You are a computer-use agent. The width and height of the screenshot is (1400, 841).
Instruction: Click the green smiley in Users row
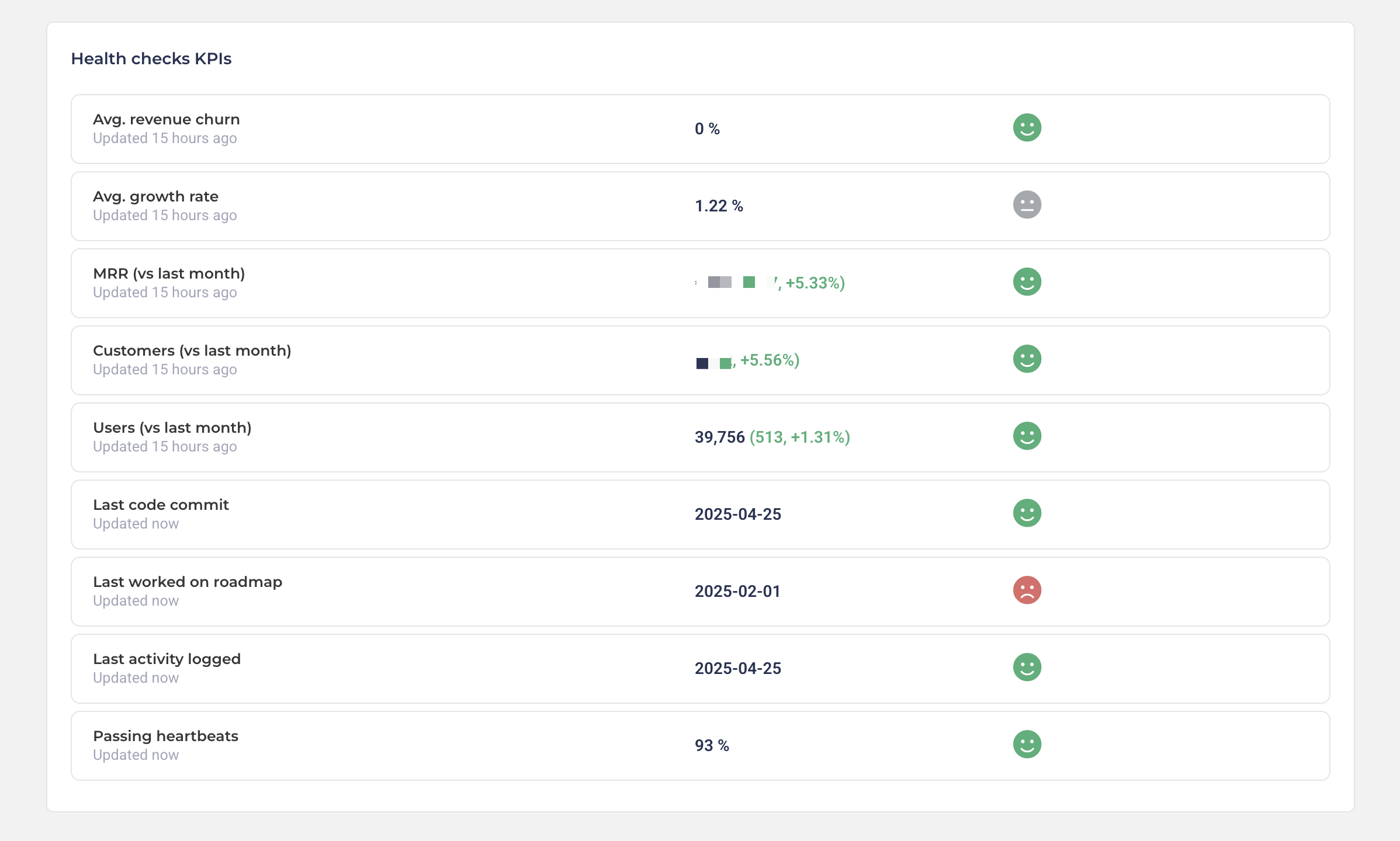pos(1027,436)
